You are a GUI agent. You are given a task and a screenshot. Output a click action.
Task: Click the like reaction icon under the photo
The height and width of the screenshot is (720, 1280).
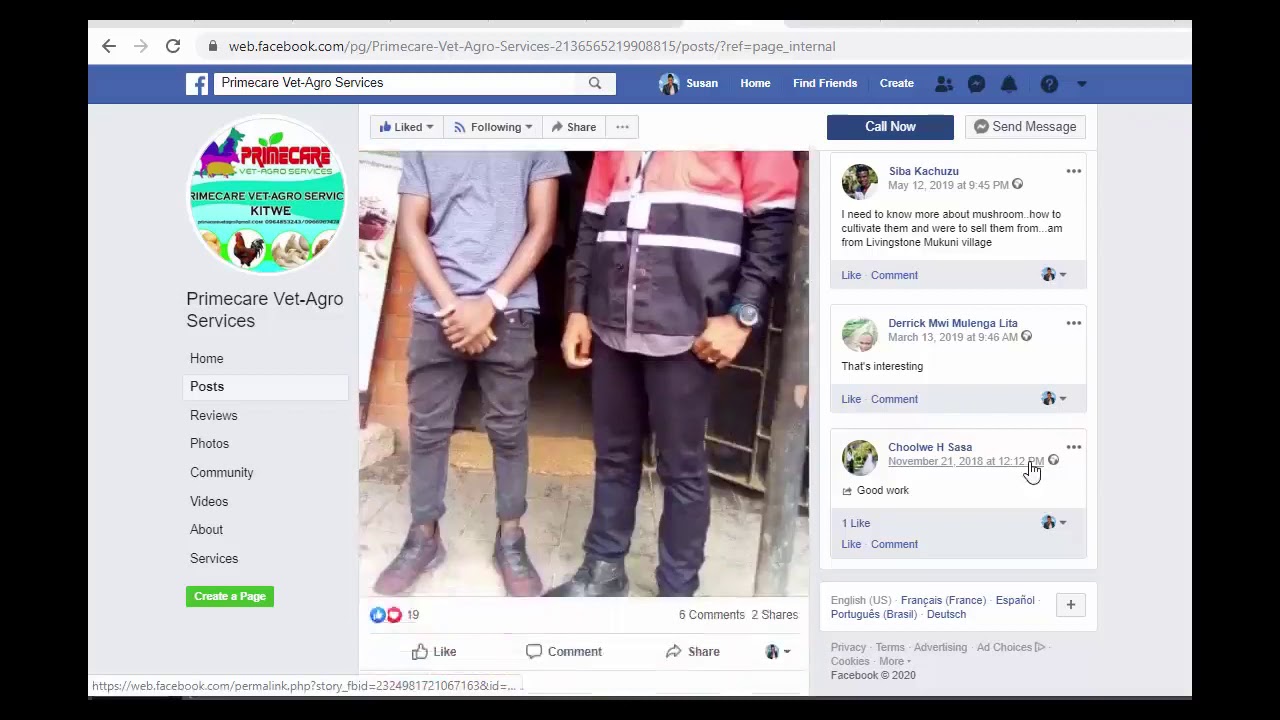click(x=378, y=615)
